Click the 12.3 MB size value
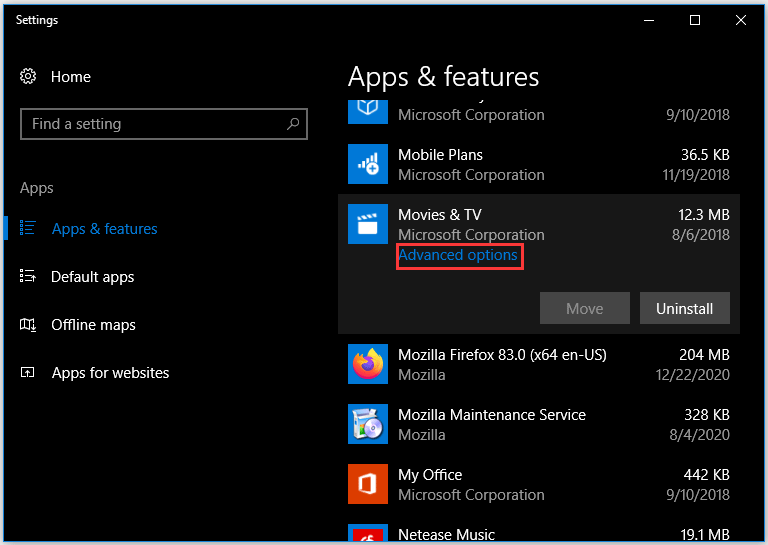The image size is (768, 545). pyautogui.click(x=704, y=214)
